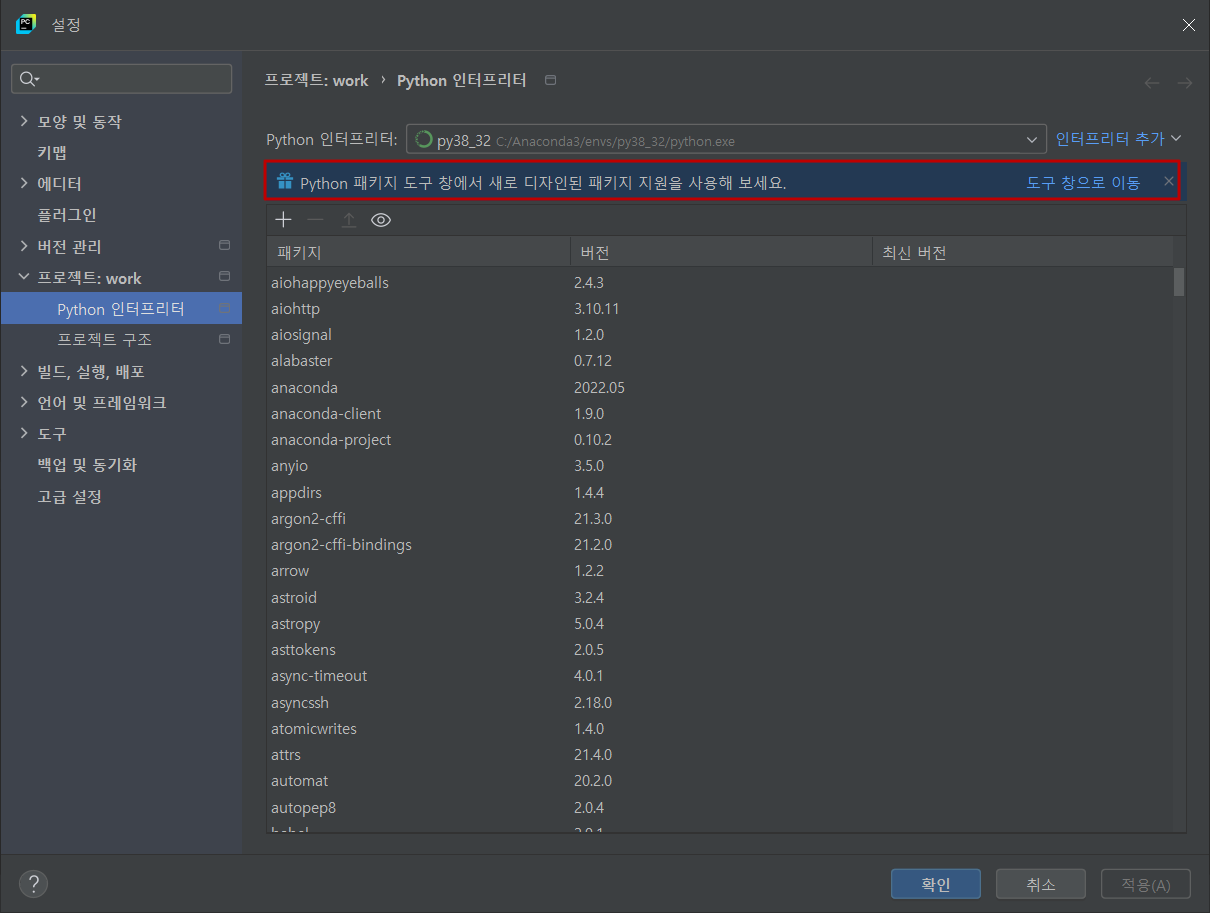Click the project-level icon beside 프로젝트: work
Image resolution: width=1210 pixels, height=913 pixels.
tap(224, 276)
